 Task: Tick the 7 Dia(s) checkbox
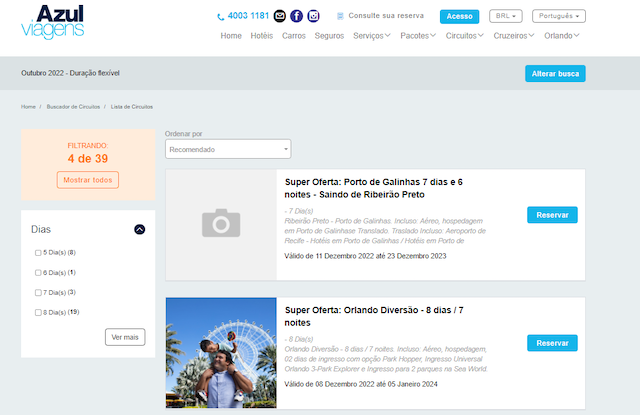pos(38,293)
